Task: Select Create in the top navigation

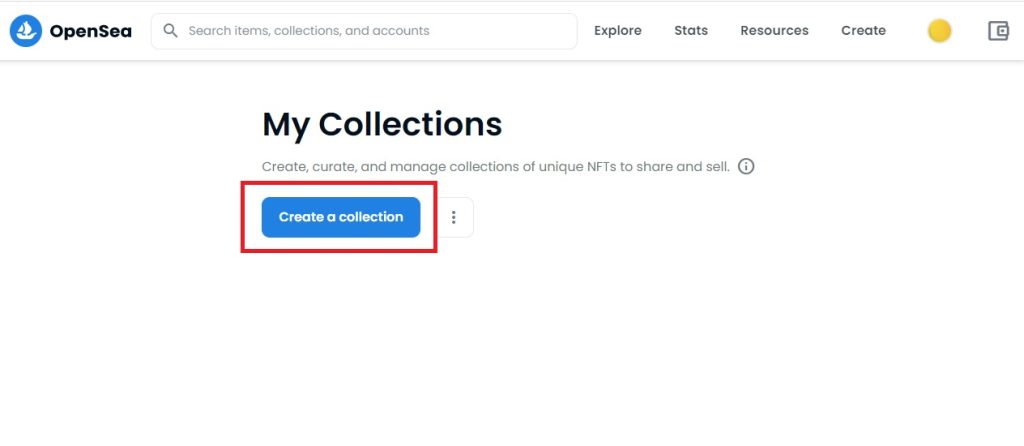Action: pos(863,31)
